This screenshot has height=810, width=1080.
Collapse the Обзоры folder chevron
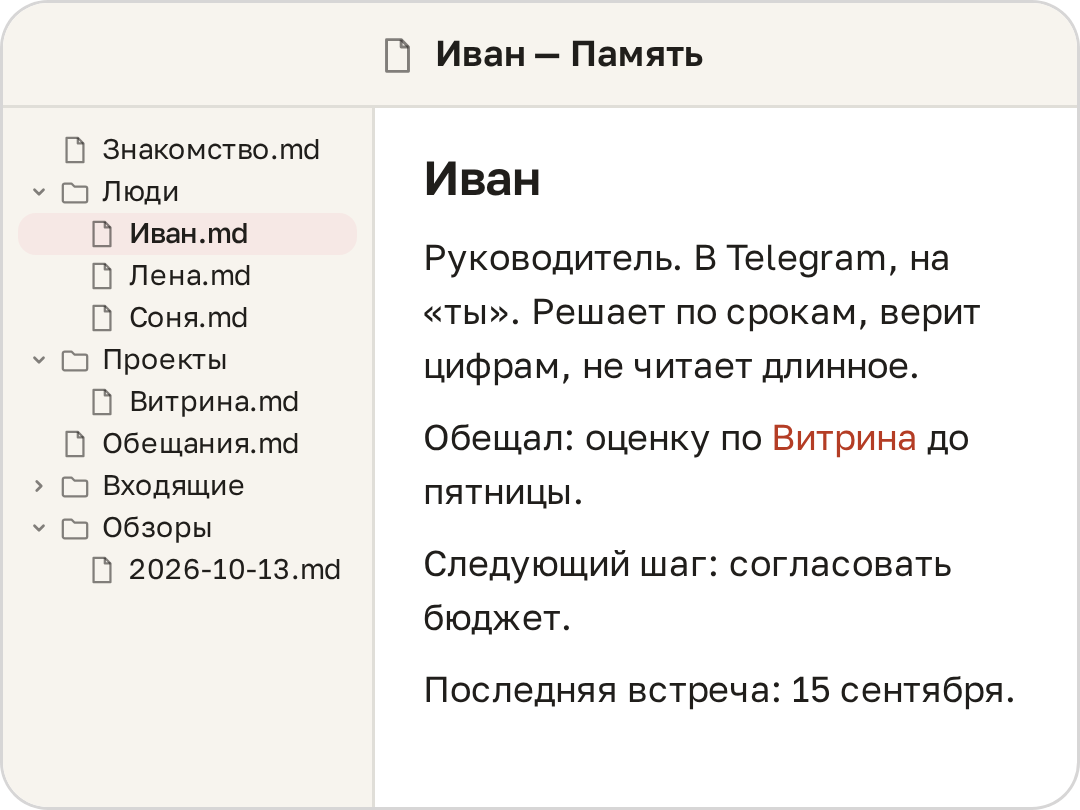click(x=39, y=528)
